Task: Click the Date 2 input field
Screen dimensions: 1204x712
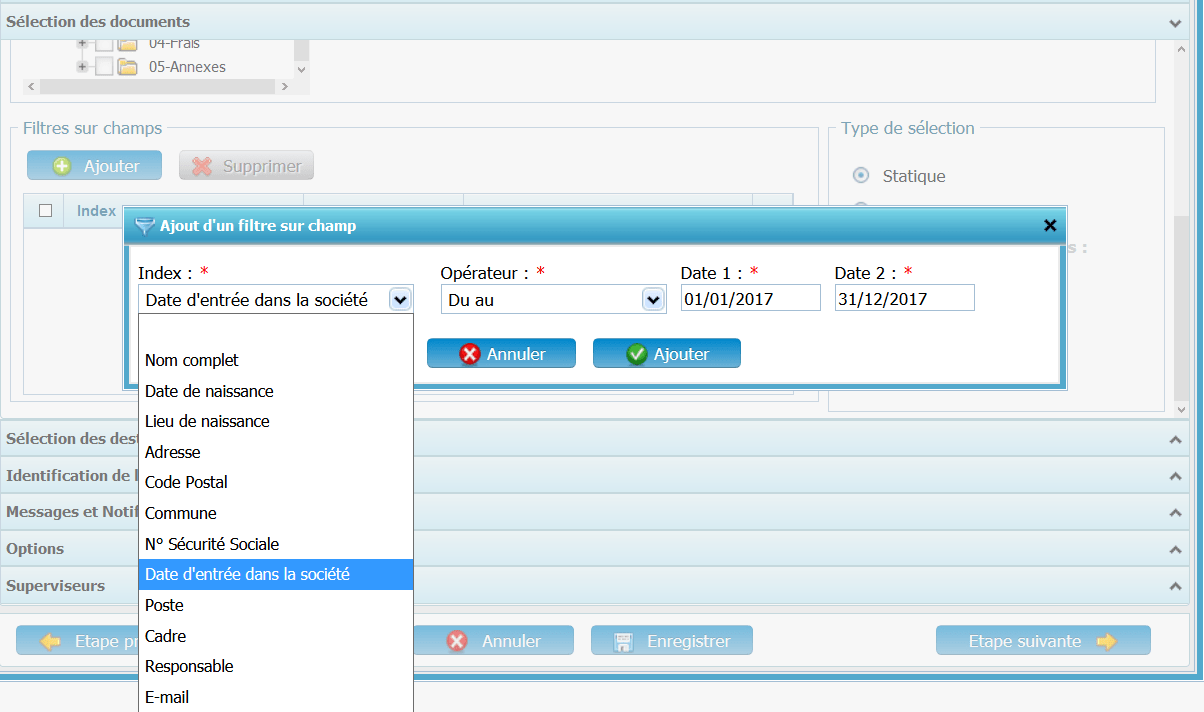Action: 904,299
